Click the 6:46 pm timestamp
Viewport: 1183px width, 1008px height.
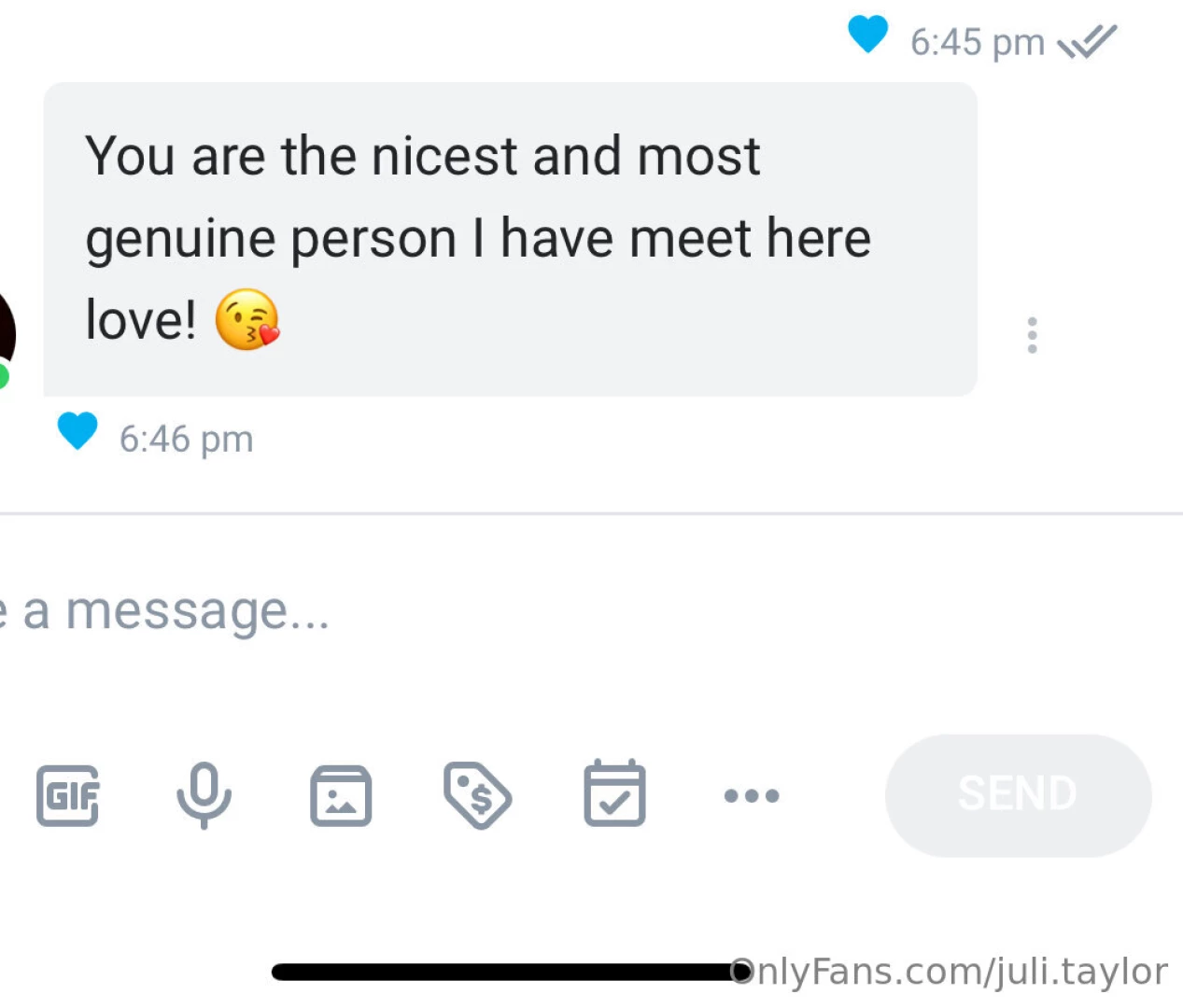186,439
